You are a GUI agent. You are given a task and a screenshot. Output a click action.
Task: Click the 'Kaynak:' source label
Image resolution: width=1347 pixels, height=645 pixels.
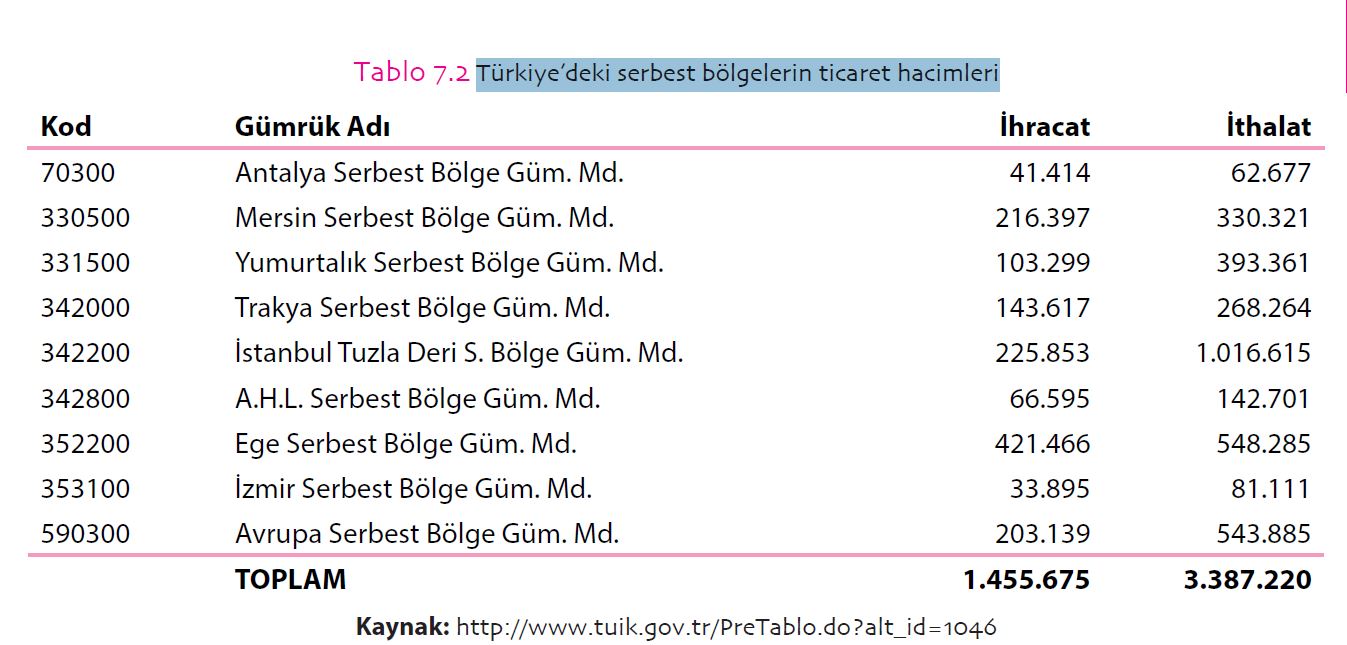402,628
